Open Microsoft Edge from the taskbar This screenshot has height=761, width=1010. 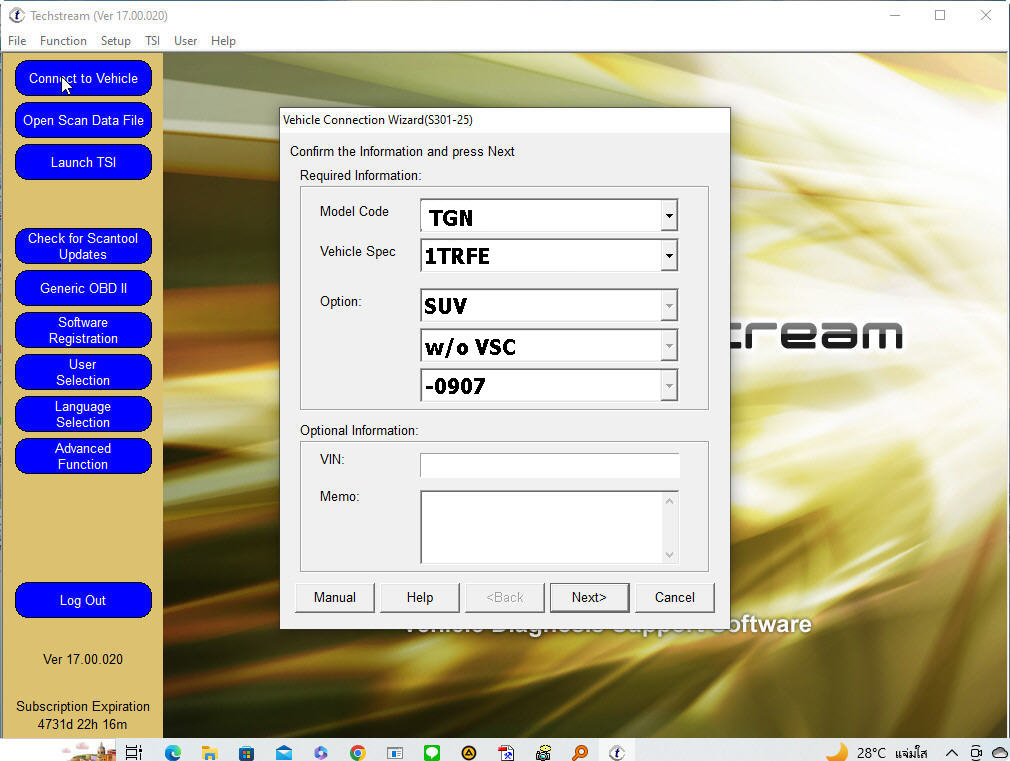point(173,752)
